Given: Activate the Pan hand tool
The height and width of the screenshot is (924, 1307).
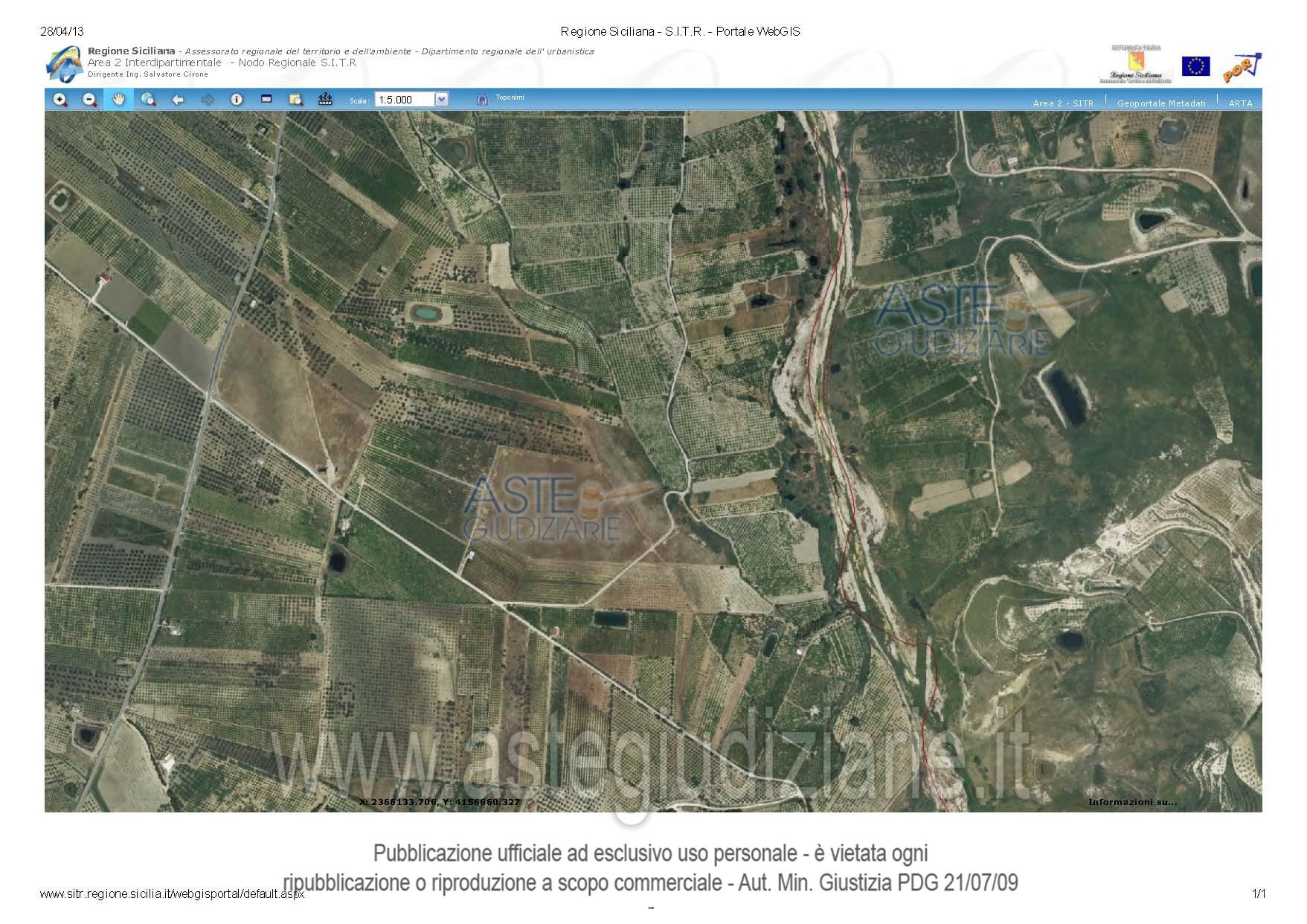Looking at the screenshot, I should [x=119, y=100].
